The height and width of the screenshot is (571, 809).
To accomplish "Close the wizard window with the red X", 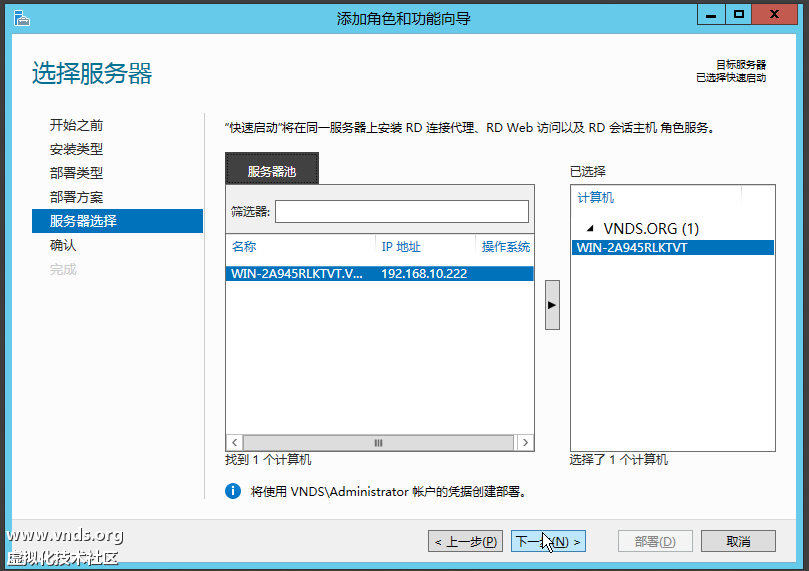I will tap(774, 14).
